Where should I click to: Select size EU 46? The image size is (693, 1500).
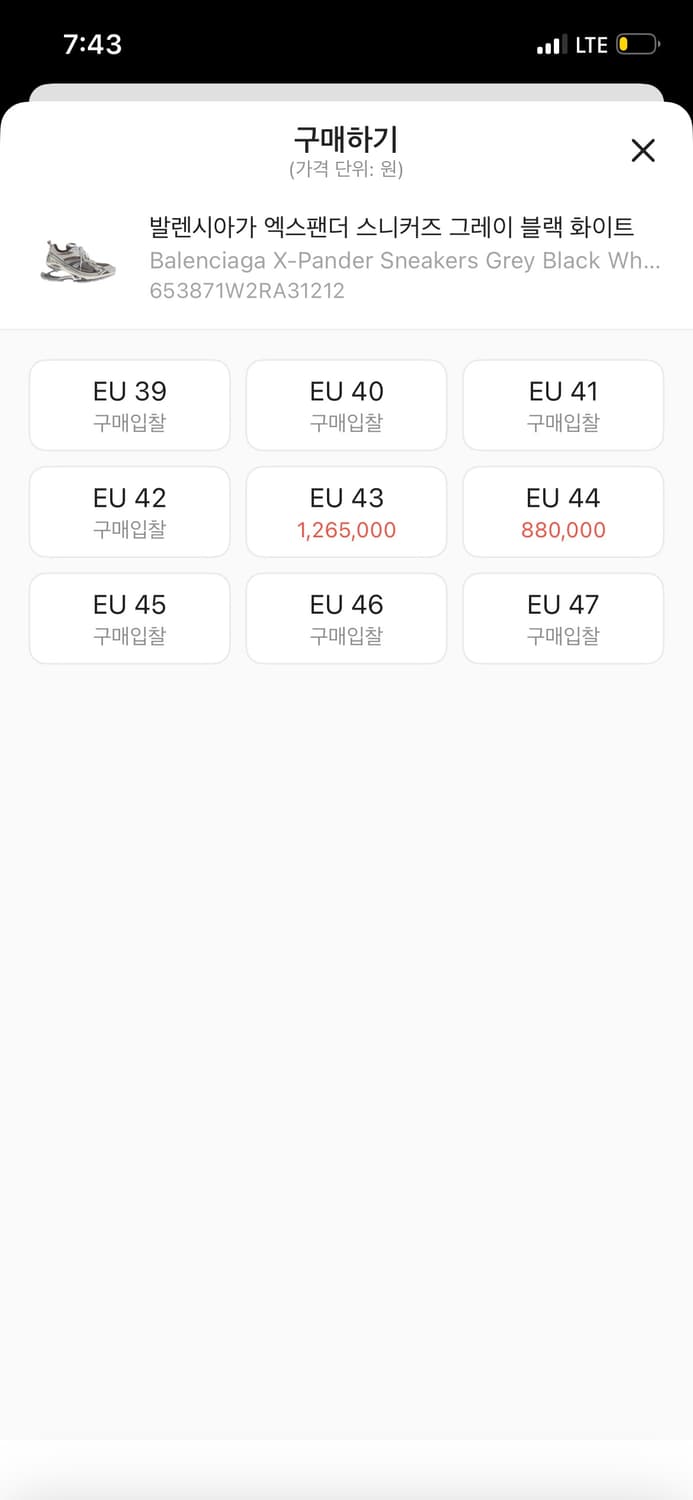346,617
